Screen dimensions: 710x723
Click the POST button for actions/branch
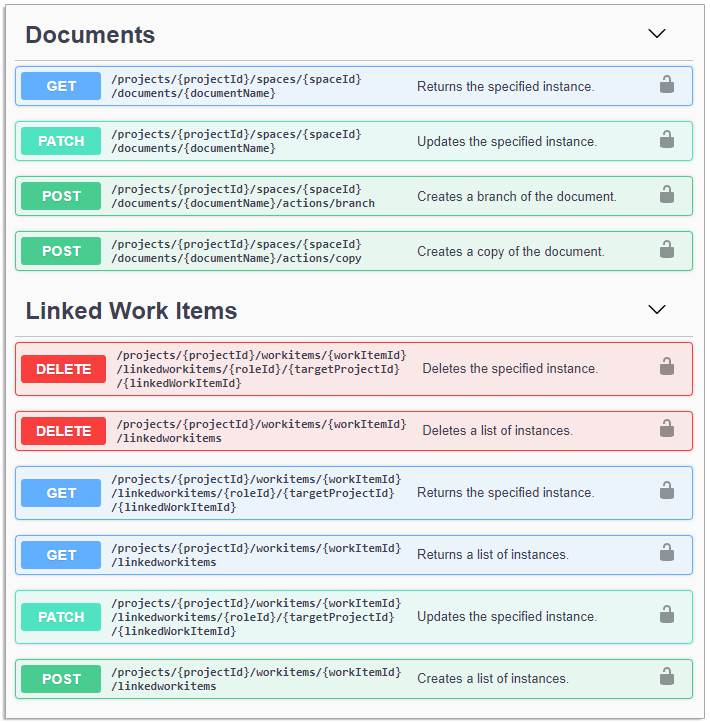tap(61, 196)
